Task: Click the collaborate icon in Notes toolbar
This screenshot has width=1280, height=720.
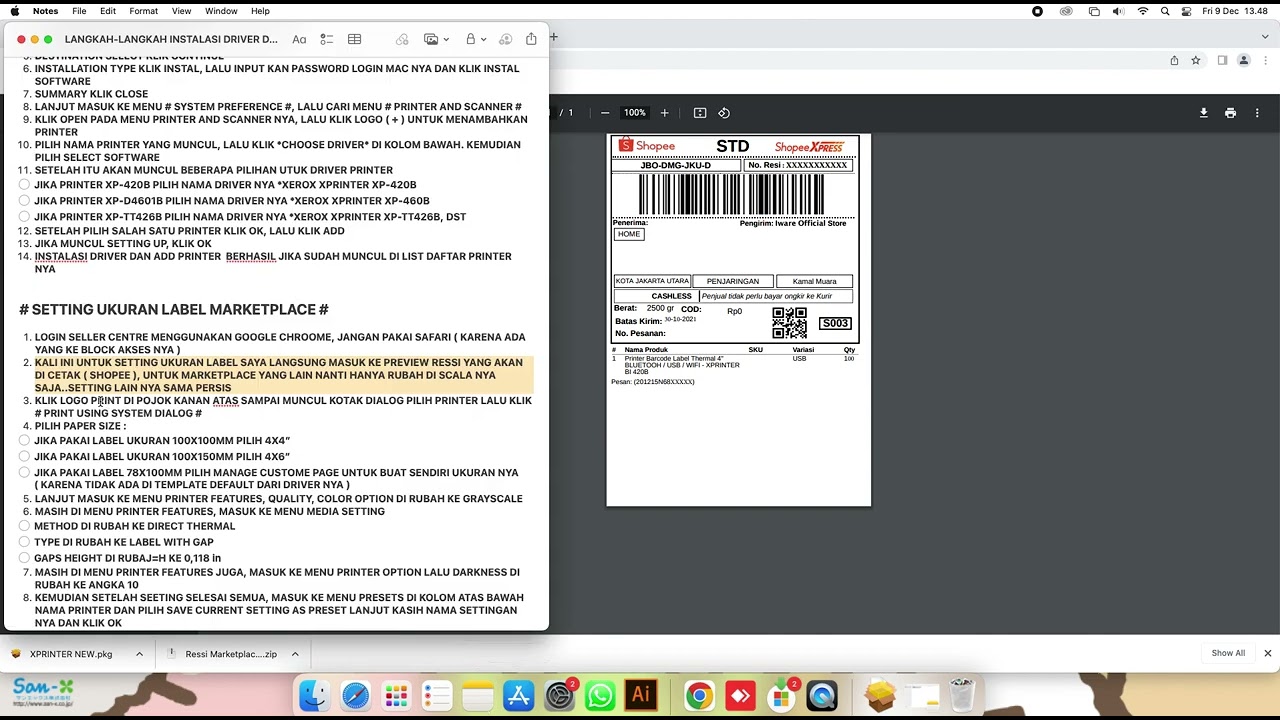Action: tap(505, 39)
